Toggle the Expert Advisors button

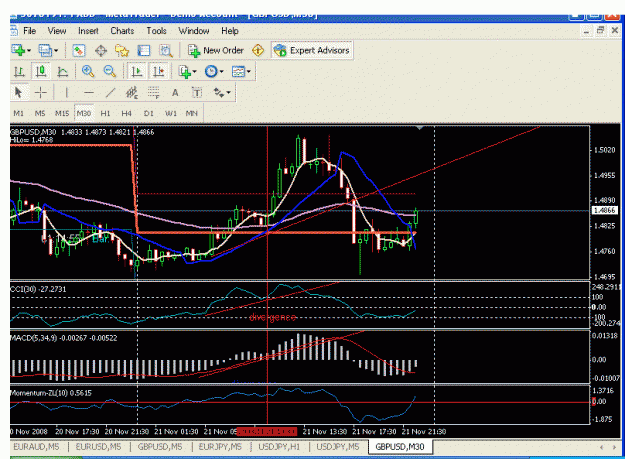312,51
